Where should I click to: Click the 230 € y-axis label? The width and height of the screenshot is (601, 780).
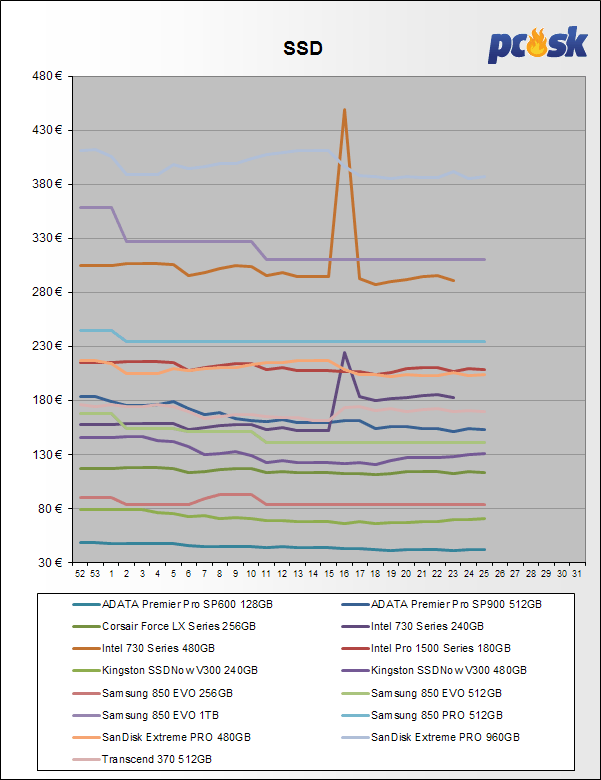47,346
